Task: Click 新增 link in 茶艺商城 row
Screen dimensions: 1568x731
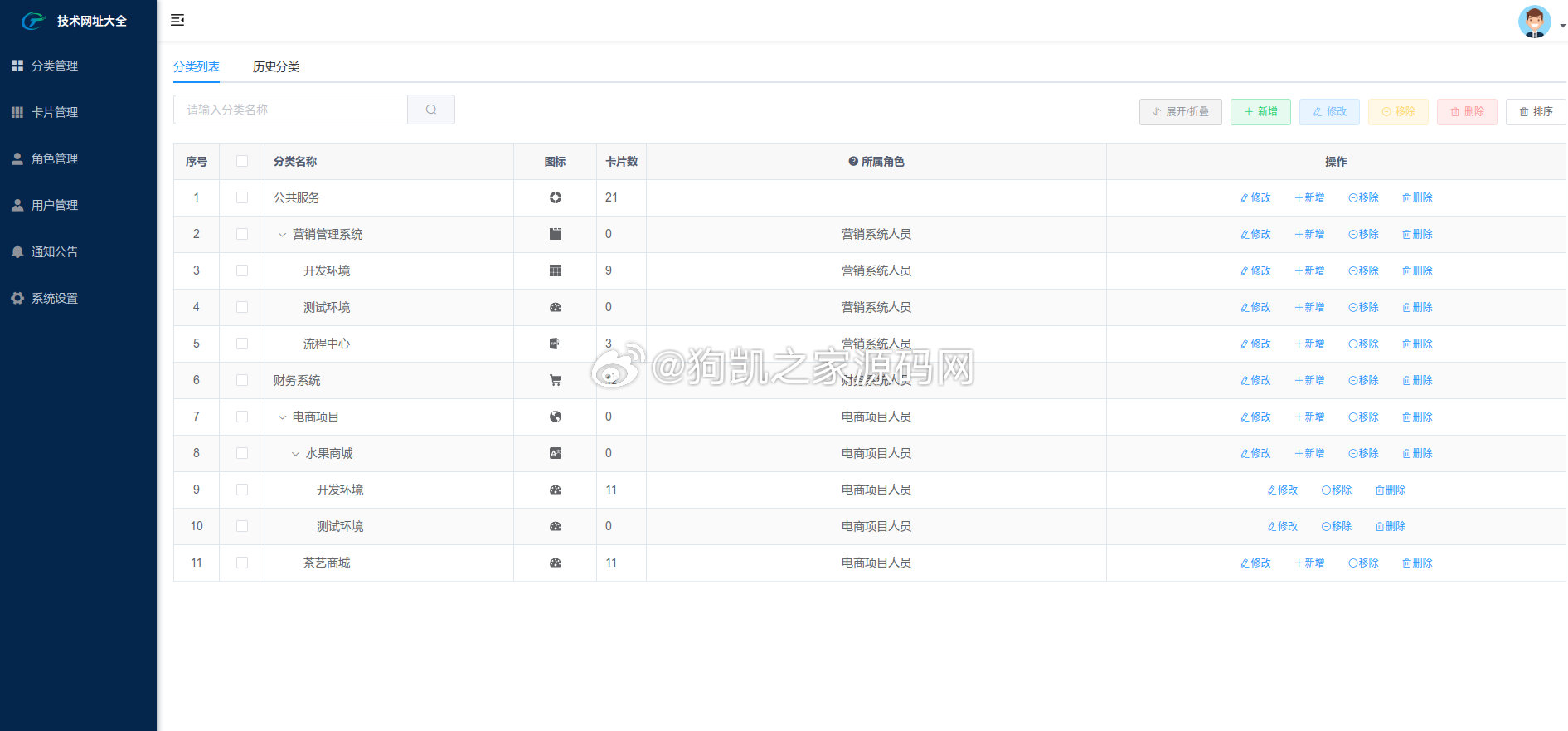Action: [x=1309, y=563]
